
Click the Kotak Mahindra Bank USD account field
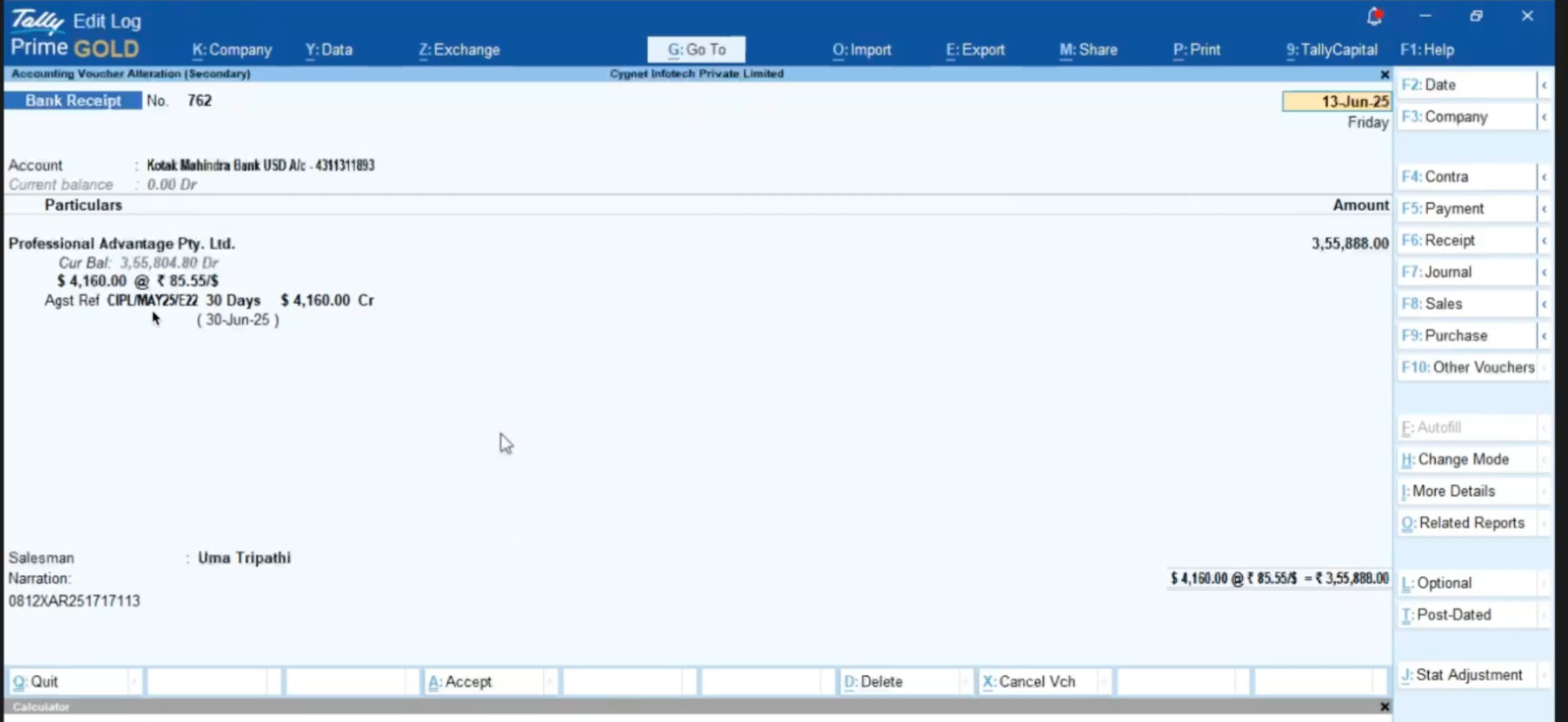[x=261, y=166]
